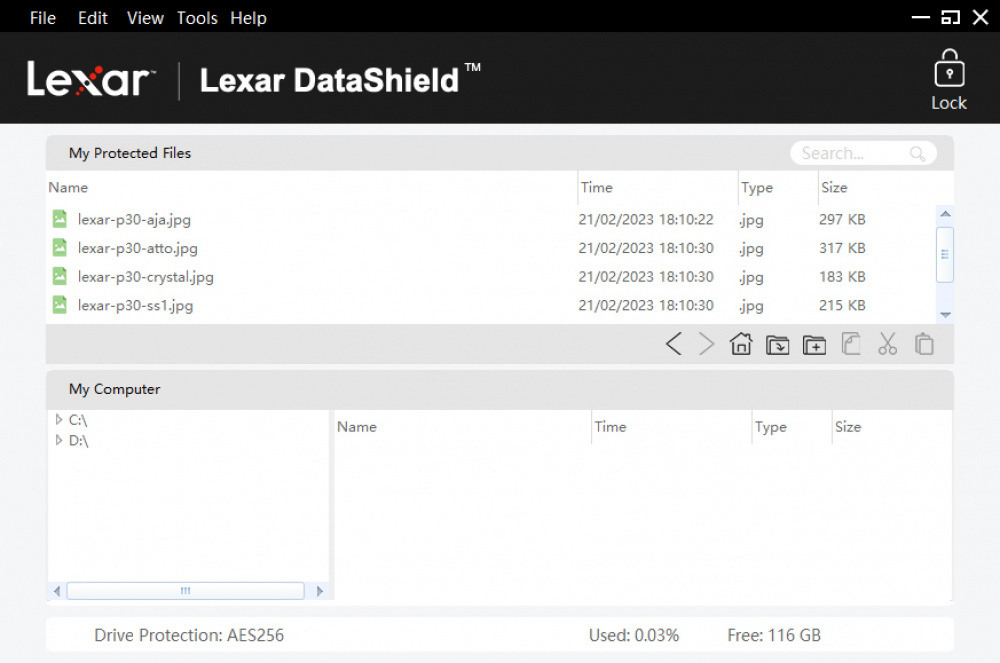Screen dimensions: 1000x663
Task: Select image icon of lexar-p30-ss1.jpg
Action: click(59, 305)
